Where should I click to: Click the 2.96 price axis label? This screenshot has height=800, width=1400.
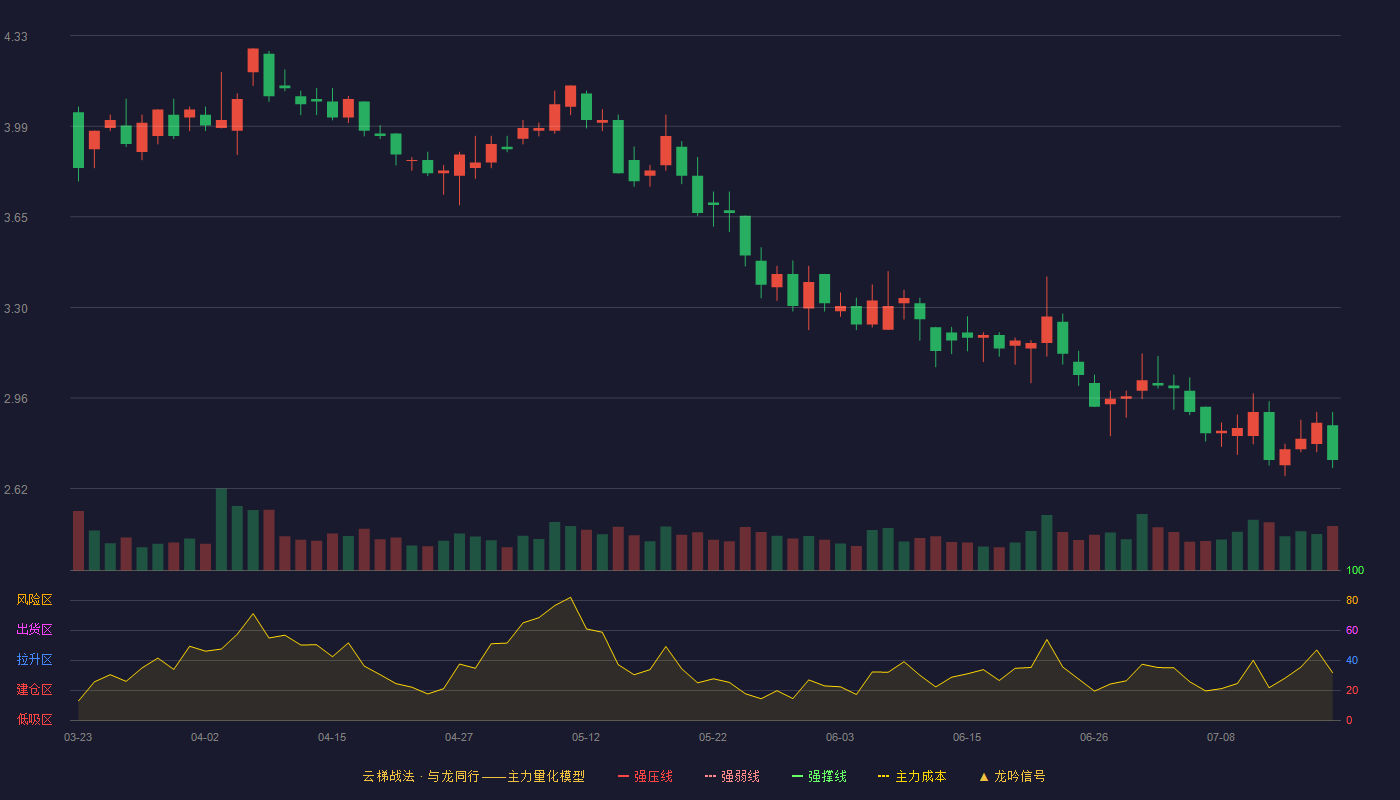pos(16,399)
